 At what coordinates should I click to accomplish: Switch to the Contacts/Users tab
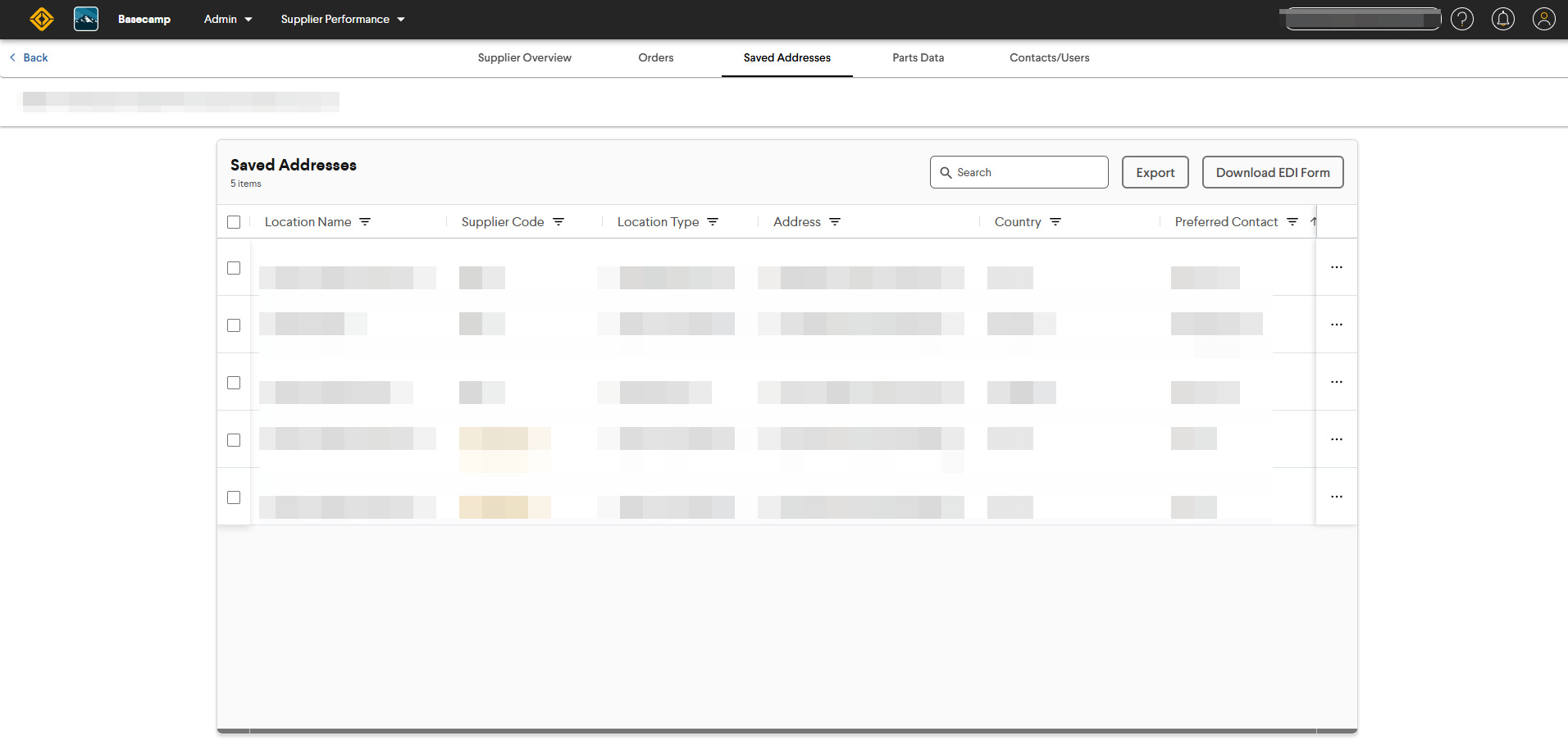1049,57
